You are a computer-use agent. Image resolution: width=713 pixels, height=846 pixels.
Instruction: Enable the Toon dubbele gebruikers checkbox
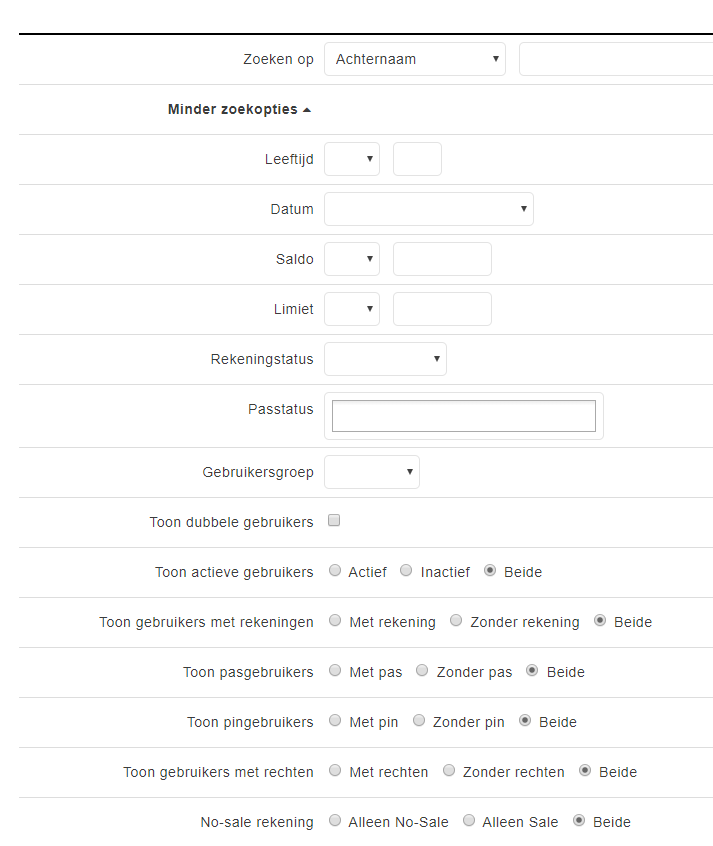tap(334, 521)
